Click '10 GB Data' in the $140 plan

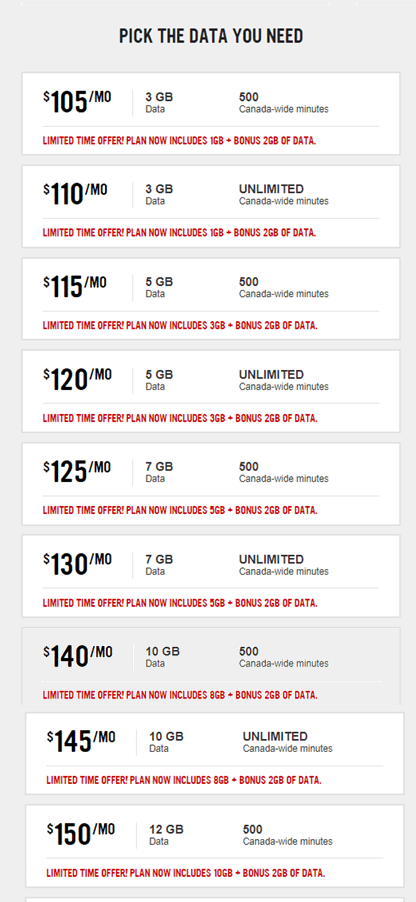(x=162, y=657)
